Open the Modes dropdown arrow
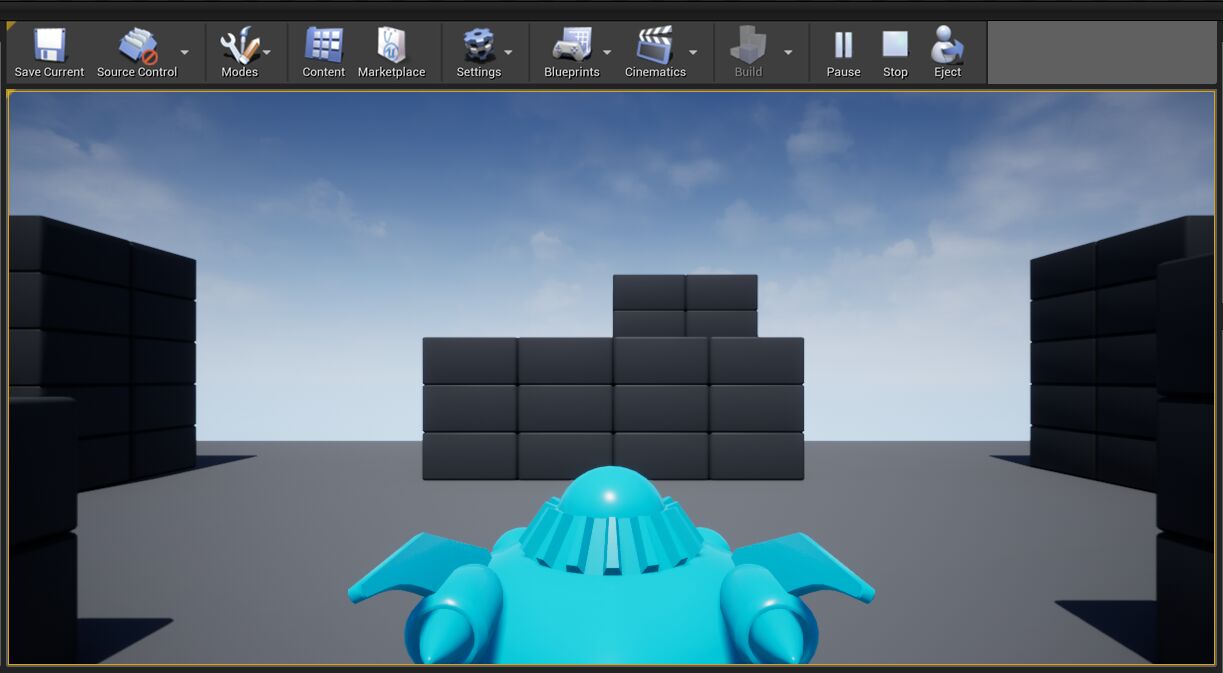This screenshot has height=673, width=1223. (x=267, y=52)
